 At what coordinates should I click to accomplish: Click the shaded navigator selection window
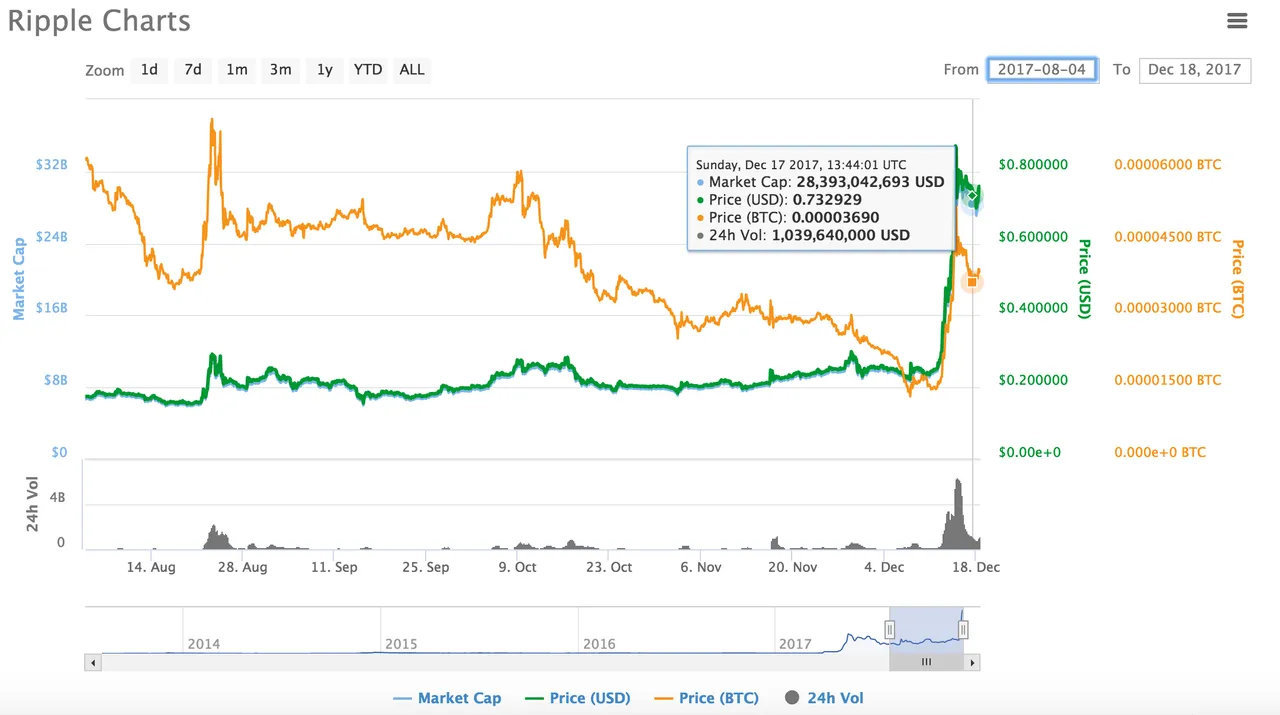pos(926,629)
